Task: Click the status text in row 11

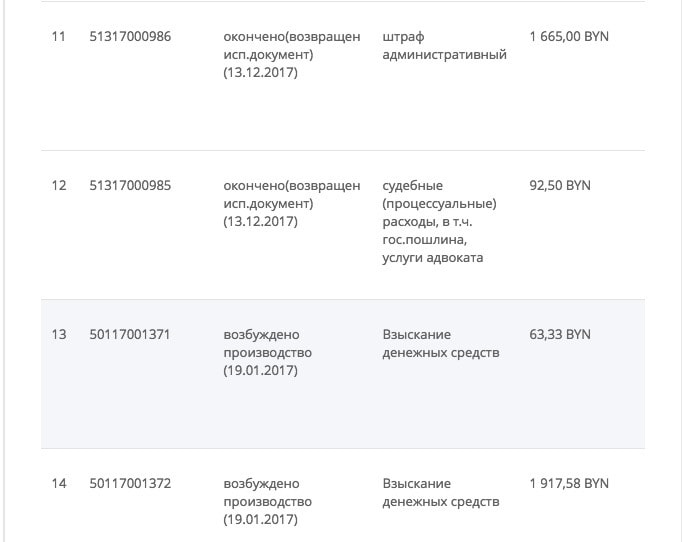Action: (291, 54)
